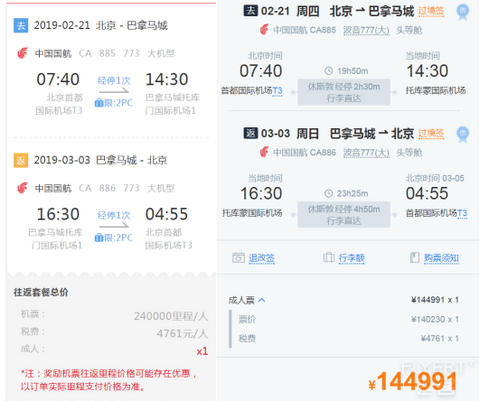Click return 经停1次 stopover label

114,215
